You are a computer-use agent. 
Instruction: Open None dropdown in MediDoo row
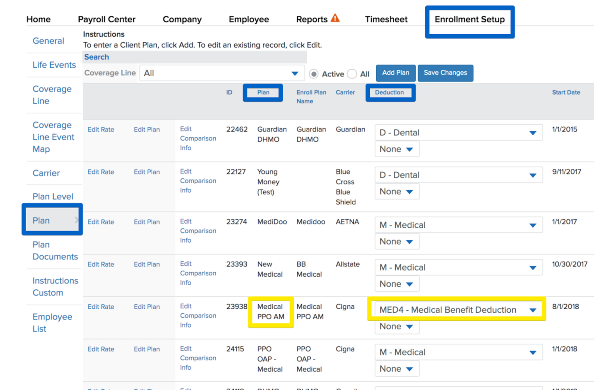click(x=397, y=241)
